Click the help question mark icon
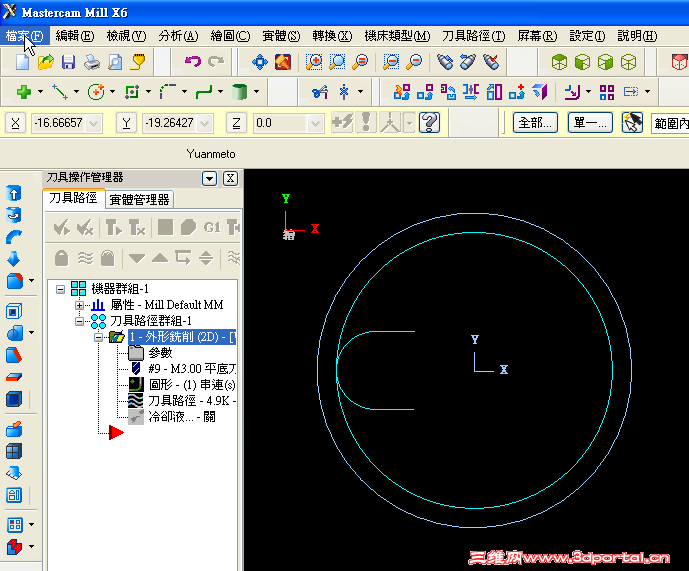This screenshot has height=571, width=689. coord(429,122)
